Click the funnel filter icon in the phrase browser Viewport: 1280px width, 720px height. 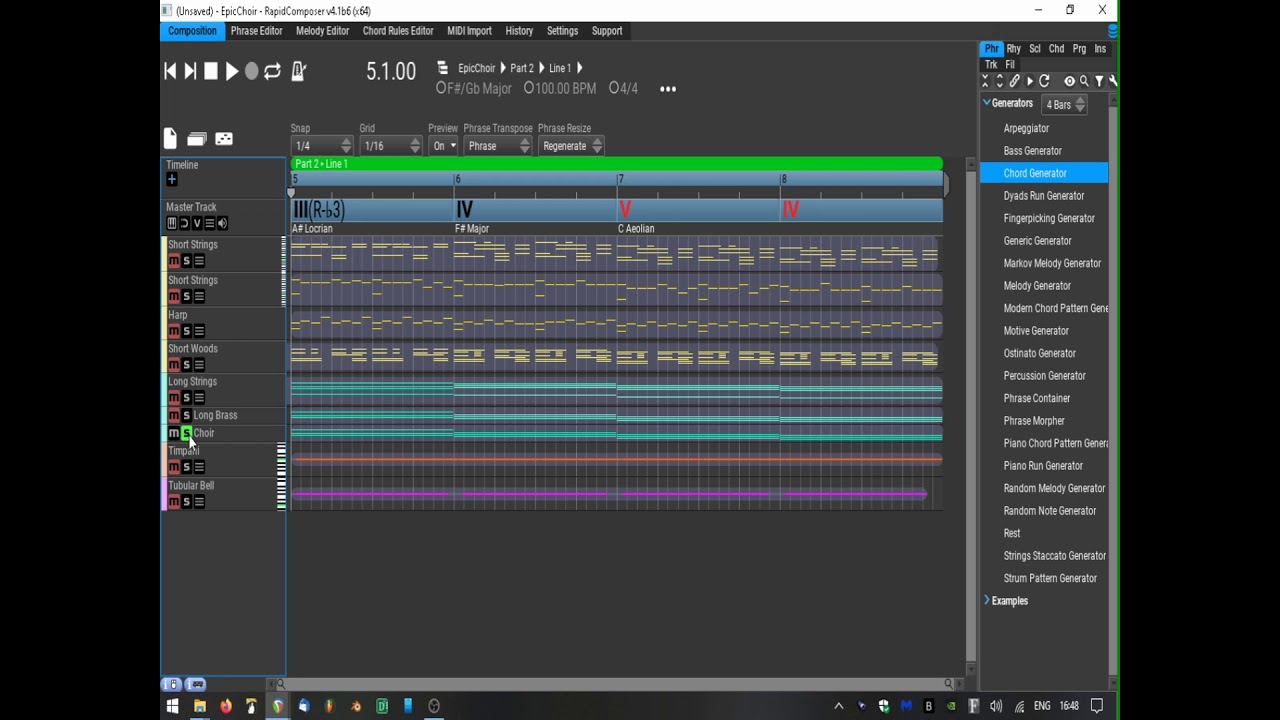pyautogui.click(x=1098, y=81)
